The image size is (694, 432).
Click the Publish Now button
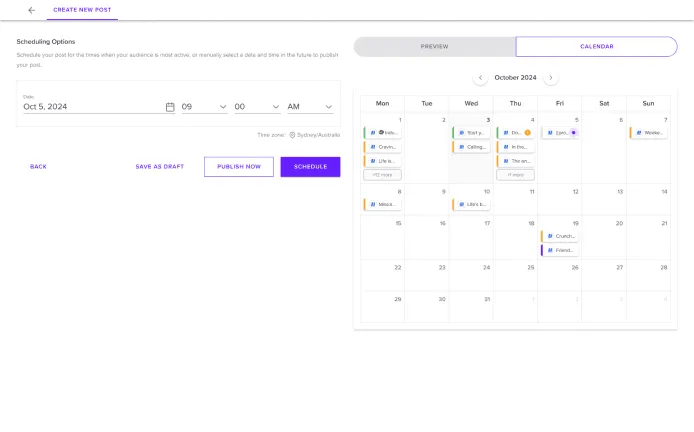239,167
